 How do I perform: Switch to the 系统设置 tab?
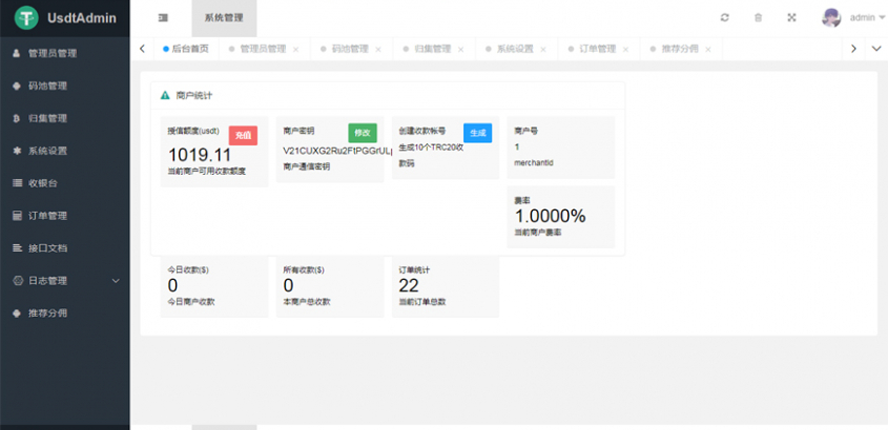click(515, 49)
